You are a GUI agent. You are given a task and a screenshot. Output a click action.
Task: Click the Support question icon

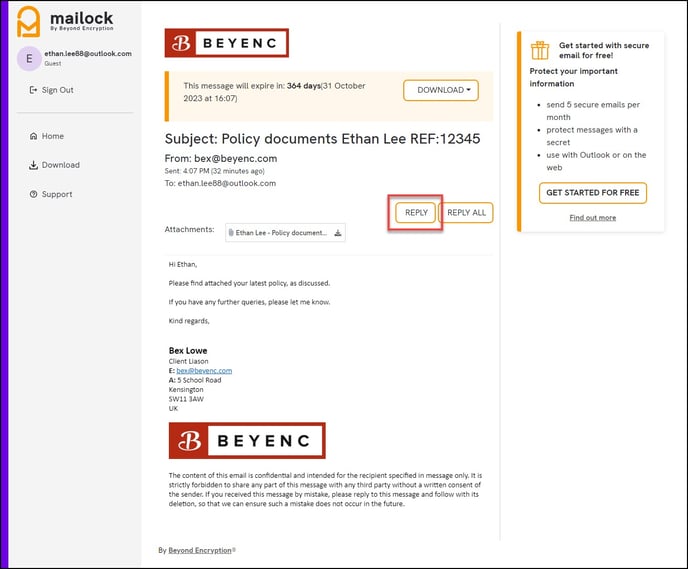point(33,194)
